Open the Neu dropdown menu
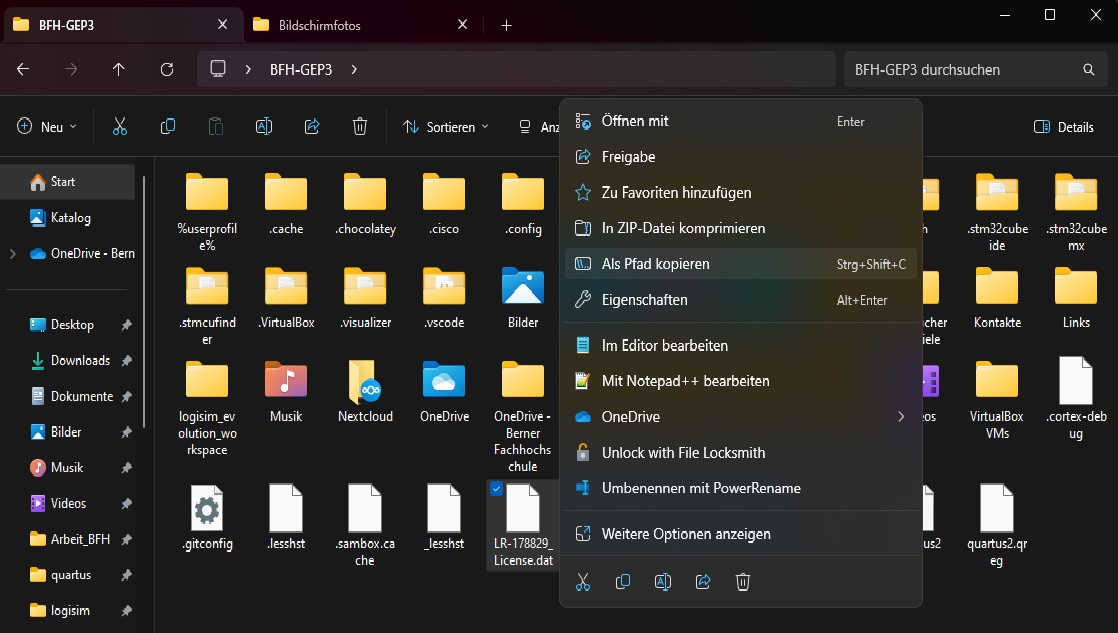1118x633 pixels. [x=46, y=127]
